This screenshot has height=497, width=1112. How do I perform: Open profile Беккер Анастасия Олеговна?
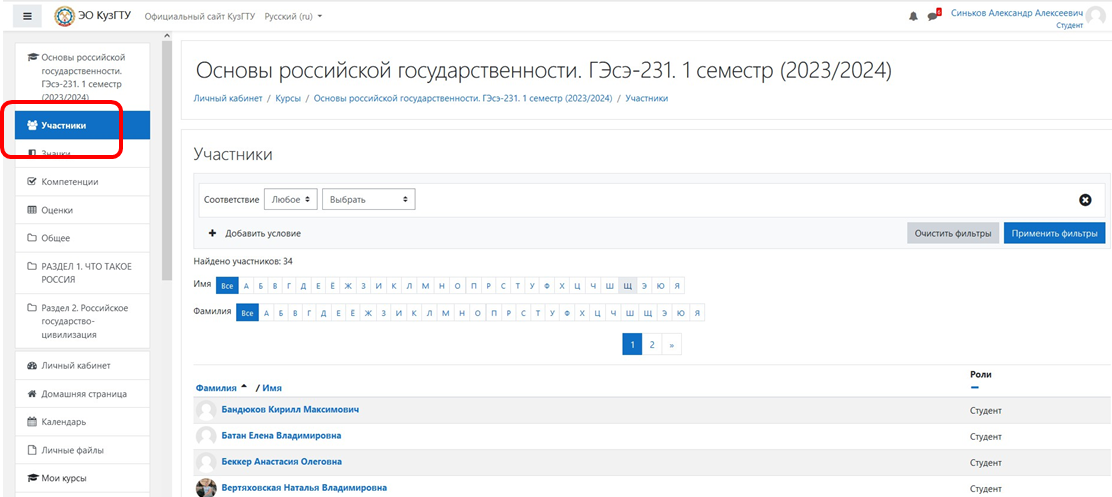pos(282,462)
